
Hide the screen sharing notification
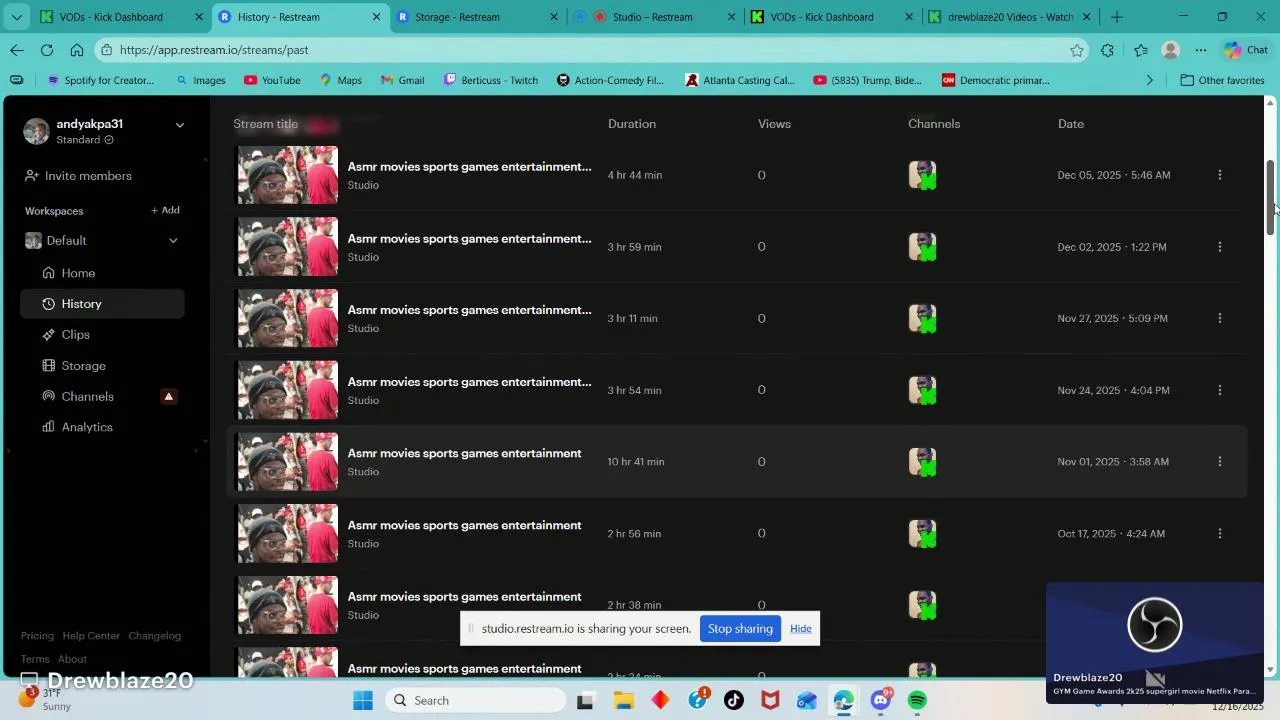coord(801,629)
